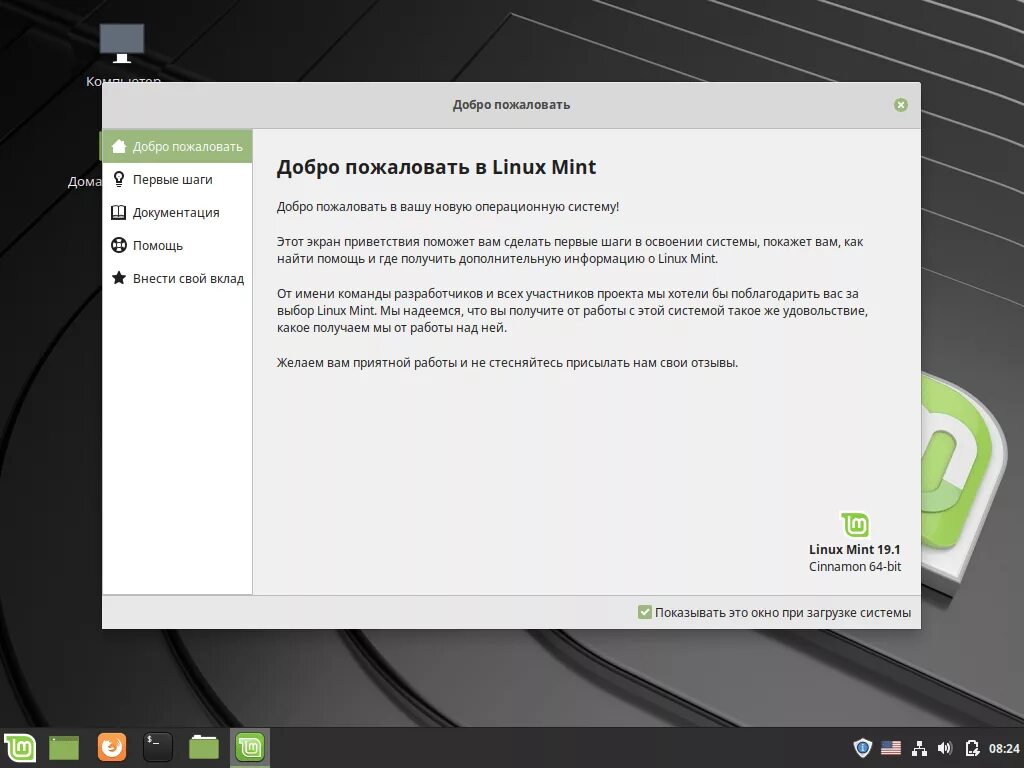Click the show desktop icon in panel

[64, 748]
